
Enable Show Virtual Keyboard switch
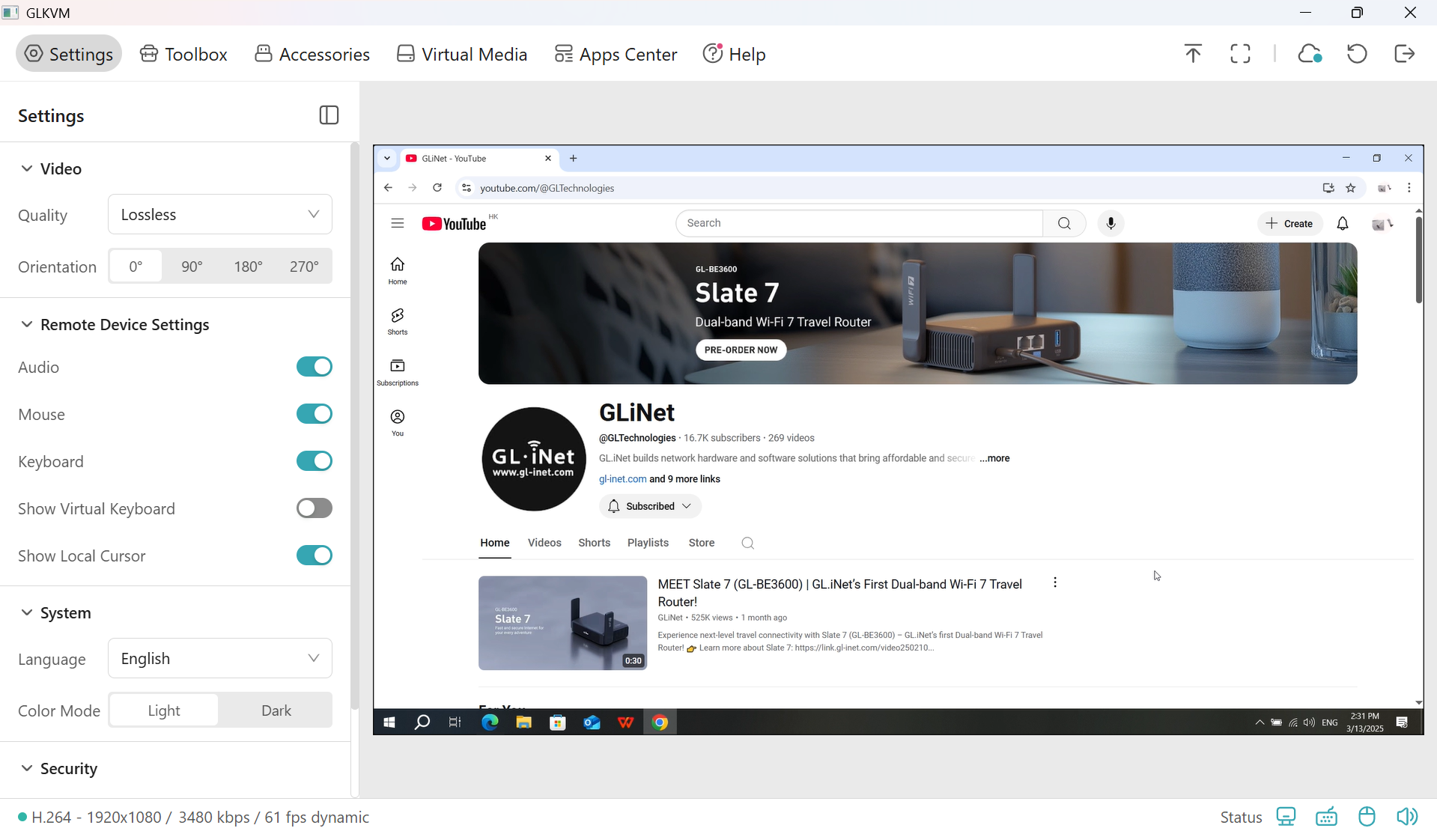[314, 508]
